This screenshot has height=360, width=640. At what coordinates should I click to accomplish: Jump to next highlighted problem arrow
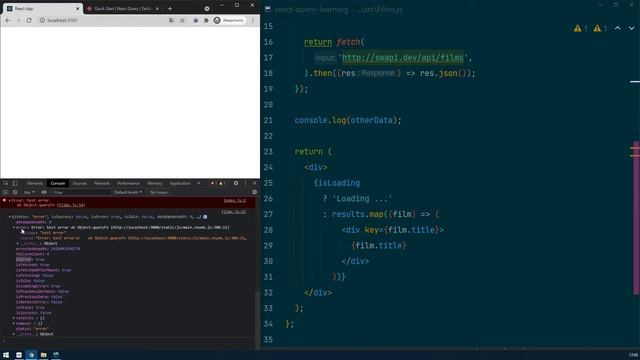[x=631, y=28]
